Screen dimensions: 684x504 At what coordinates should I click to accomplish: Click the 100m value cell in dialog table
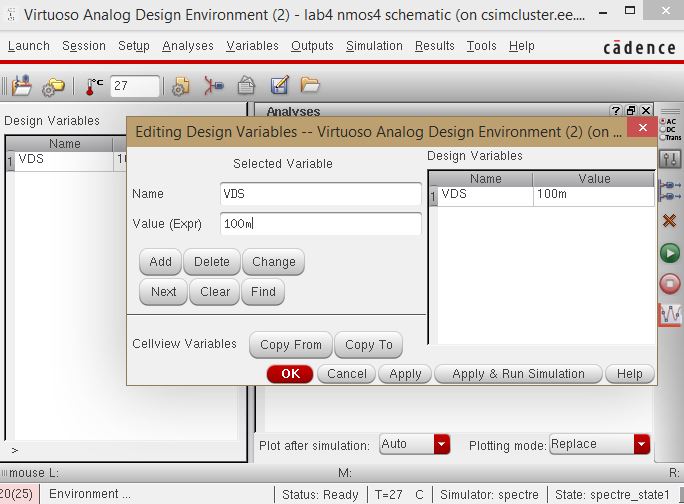593,195
